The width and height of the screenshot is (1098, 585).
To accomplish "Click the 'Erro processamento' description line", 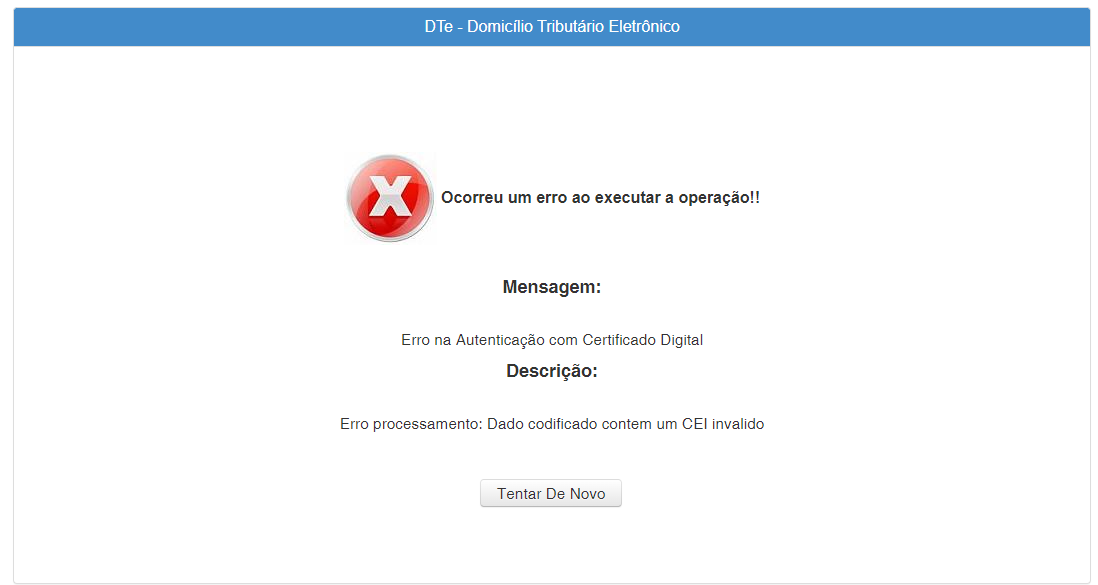I will 551,424.
